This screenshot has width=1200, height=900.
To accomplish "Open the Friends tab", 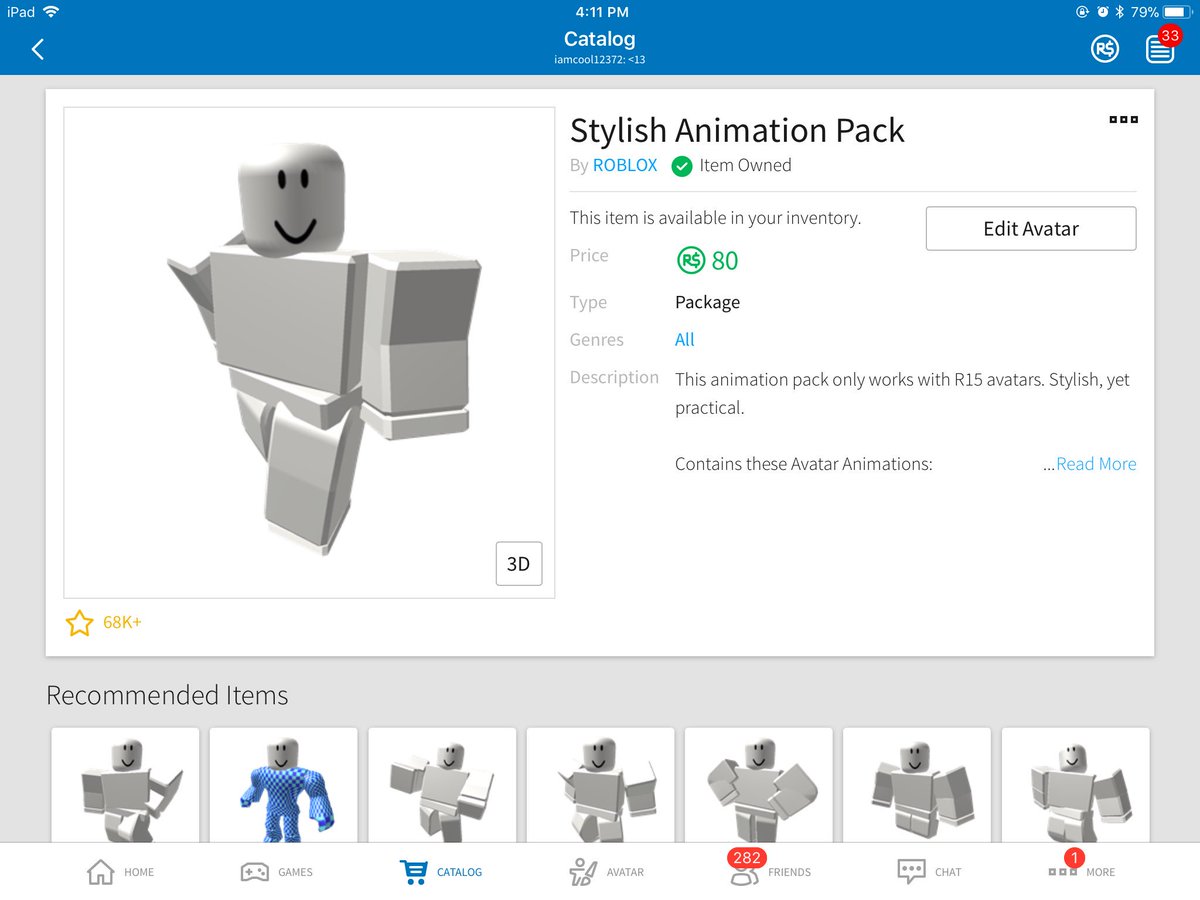I will (x=770, y=870).
